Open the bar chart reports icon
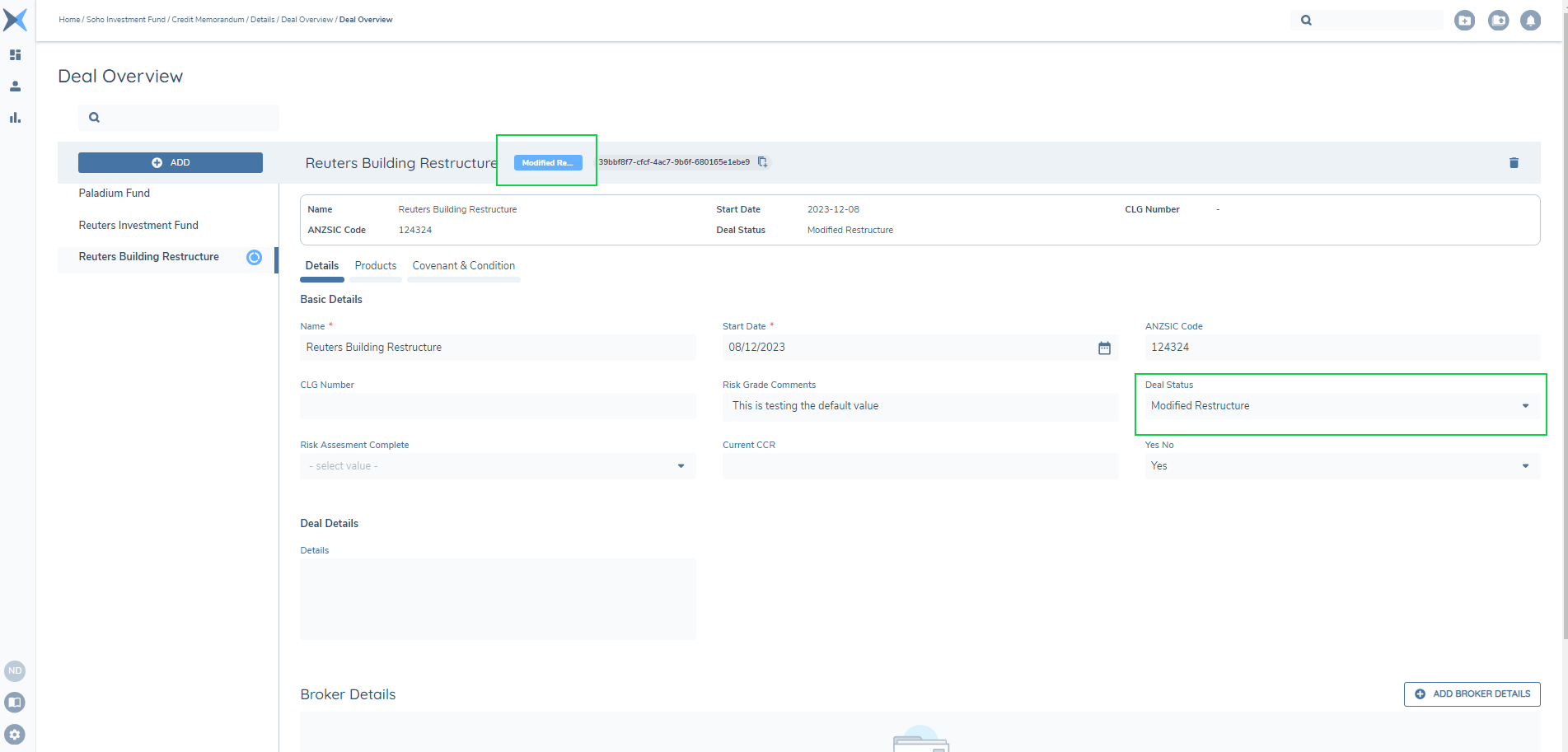The image size is (1568, 752). [15, 118]
